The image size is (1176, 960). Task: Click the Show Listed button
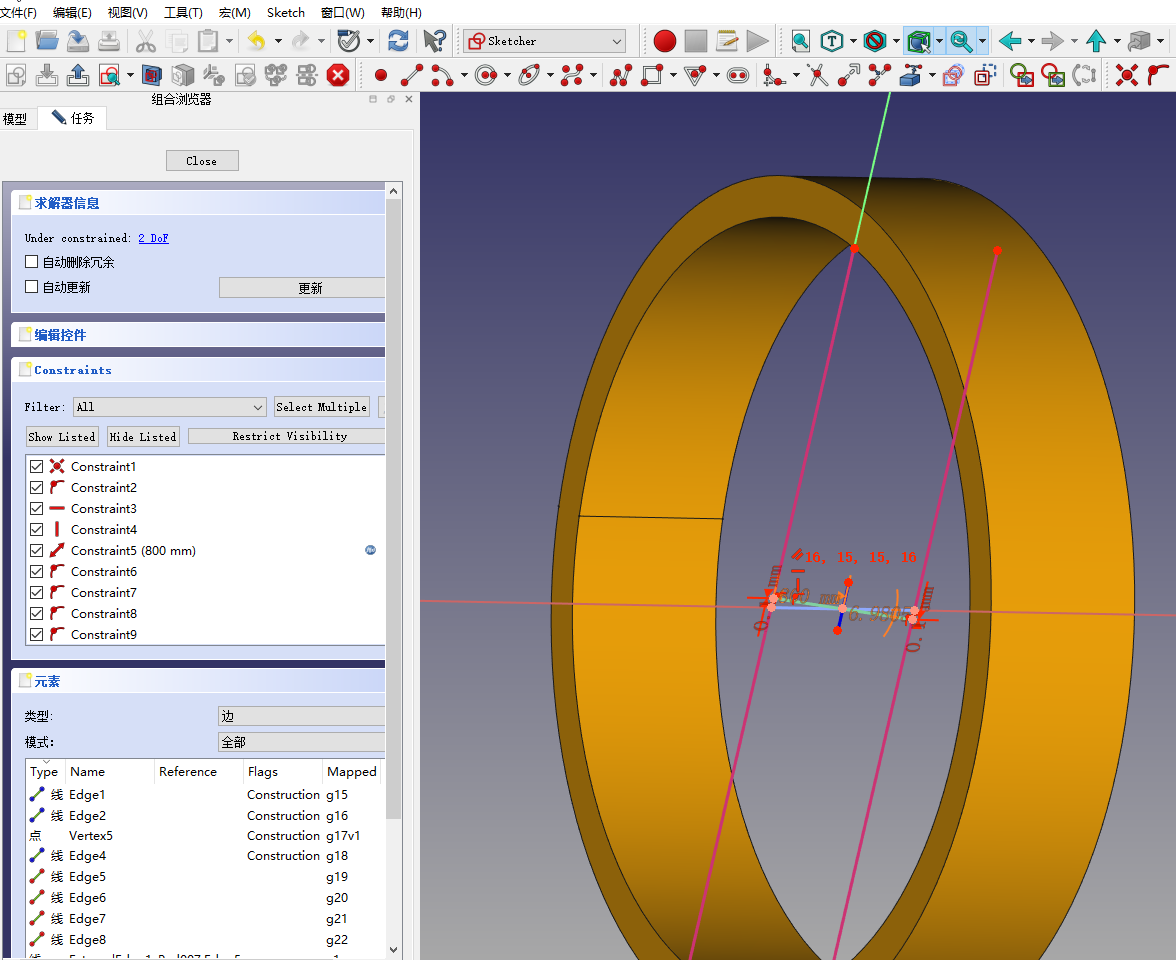point(62,436)
